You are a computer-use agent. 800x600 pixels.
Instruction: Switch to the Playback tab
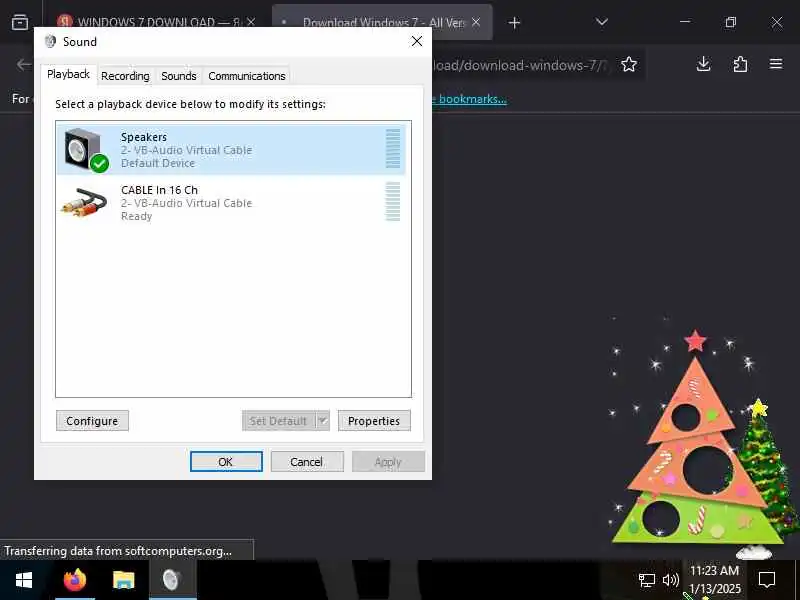click(x=68, y=74)
